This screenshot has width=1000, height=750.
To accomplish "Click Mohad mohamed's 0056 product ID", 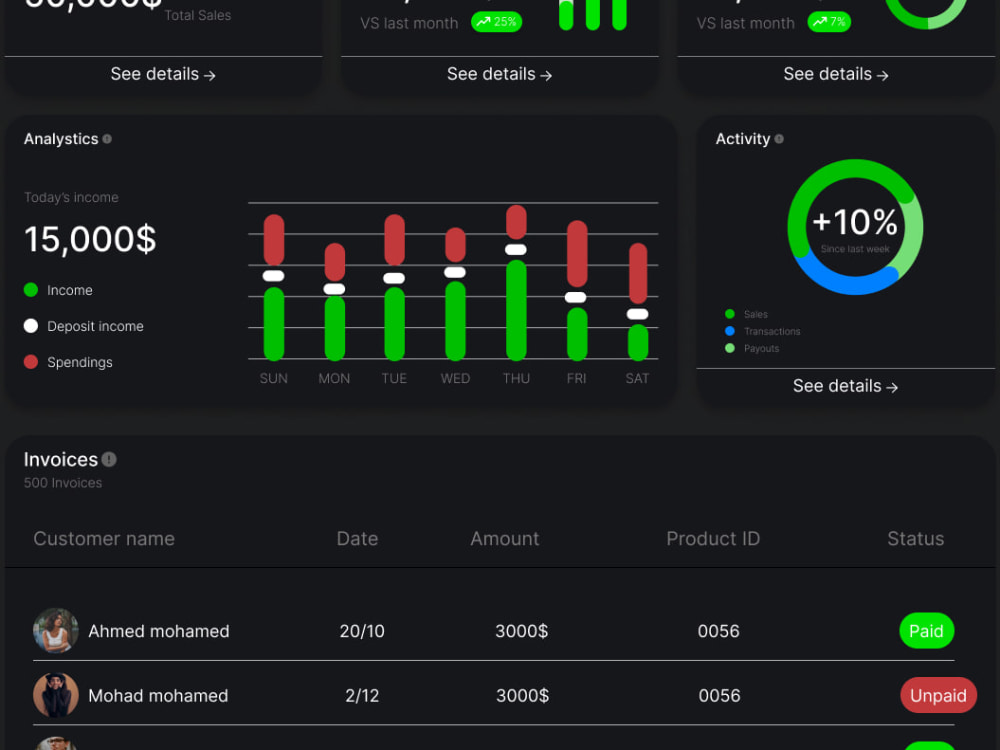I will 719,696.
